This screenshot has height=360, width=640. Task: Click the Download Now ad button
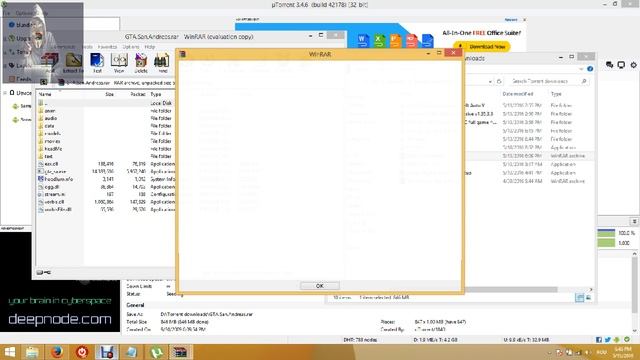click(482, 47)
